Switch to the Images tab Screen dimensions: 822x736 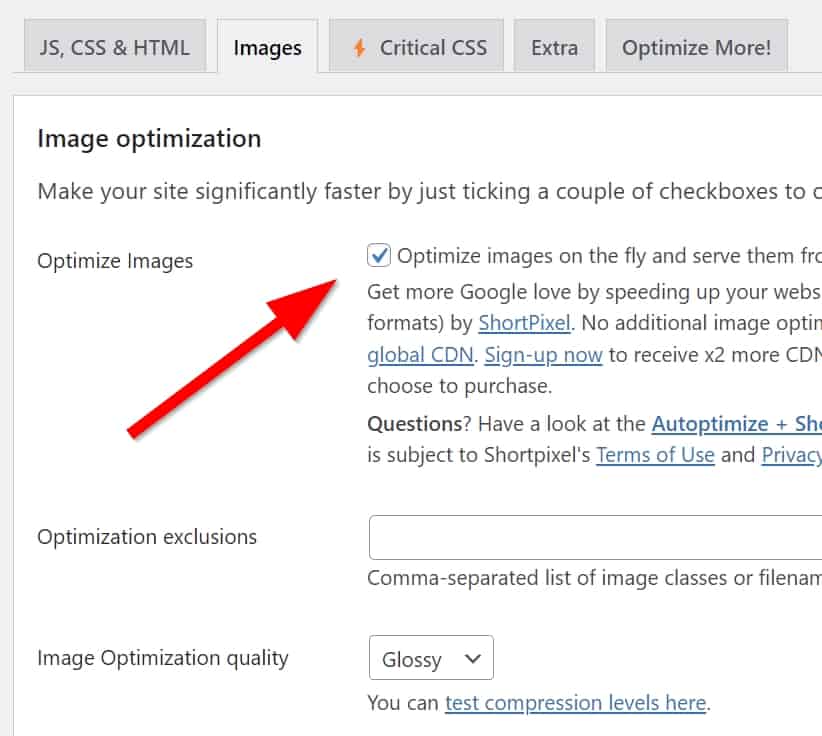(267, 48)
